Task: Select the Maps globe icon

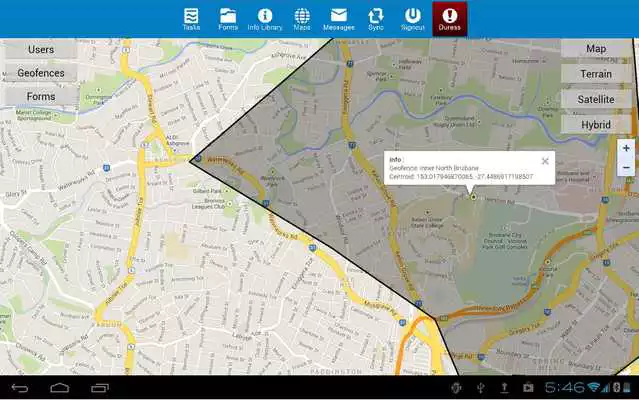Action: coord(302,18)
